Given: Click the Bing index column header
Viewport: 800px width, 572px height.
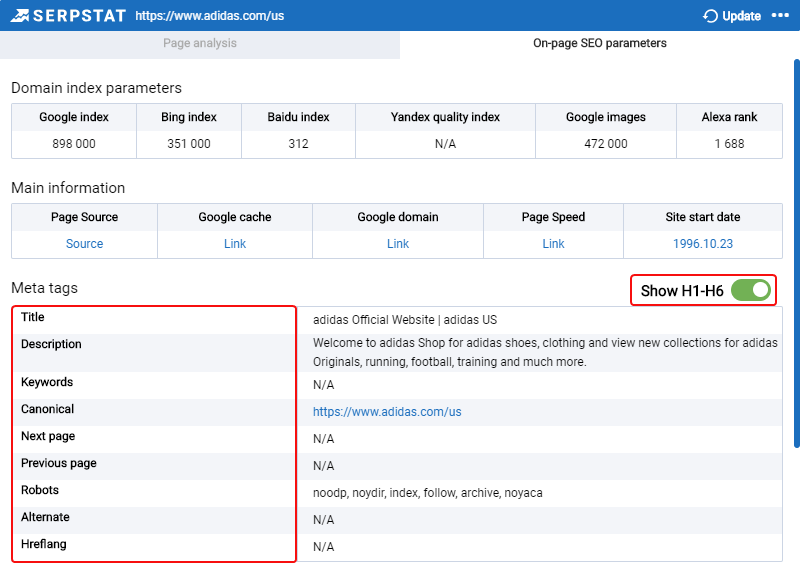Looking at the screenshot, I should tap(189, 117).
